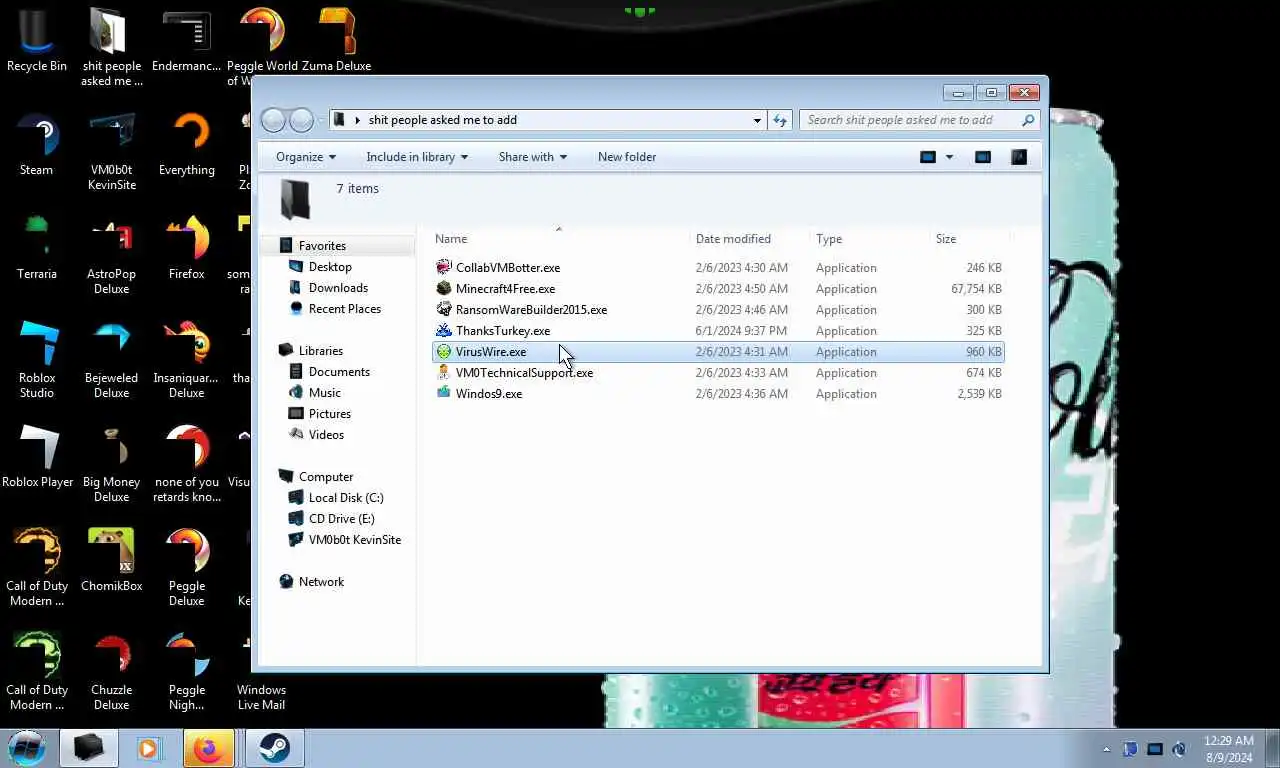The image size is (1280, 768).
Task: Select the Everything desktop shortcut
Action: [187, 145]
